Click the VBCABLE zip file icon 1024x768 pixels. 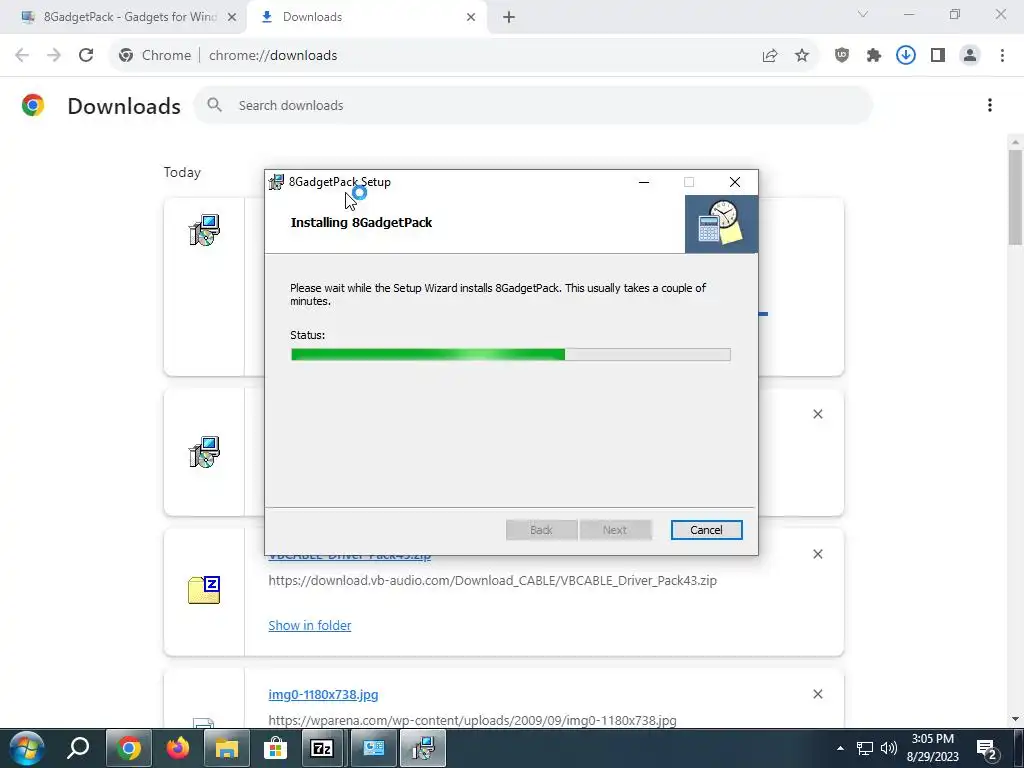click(204, 590)
